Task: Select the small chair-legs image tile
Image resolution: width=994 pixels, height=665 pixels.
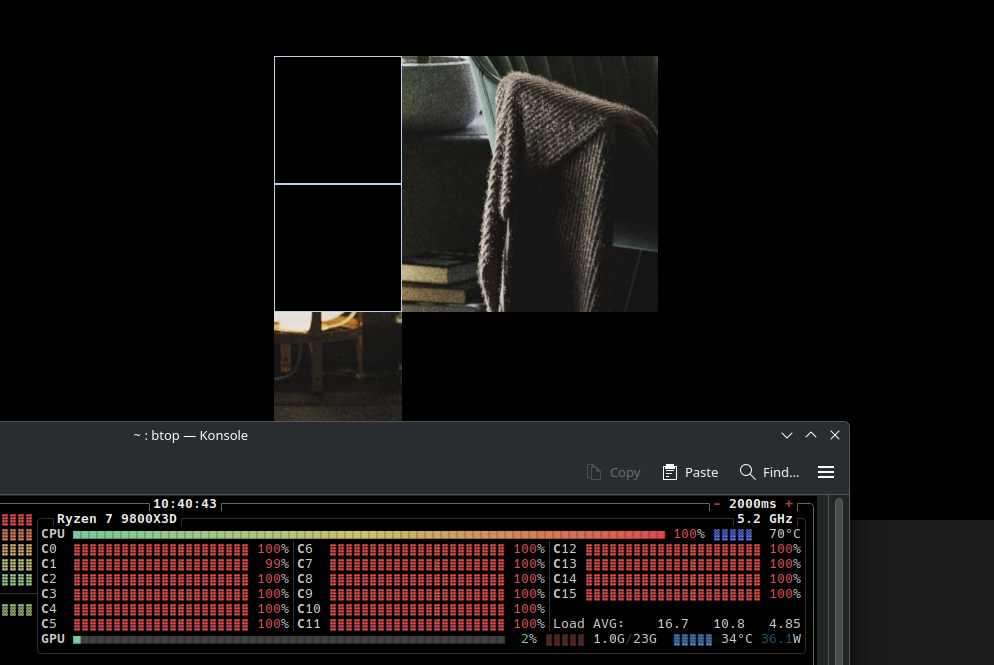Action: 338,366
